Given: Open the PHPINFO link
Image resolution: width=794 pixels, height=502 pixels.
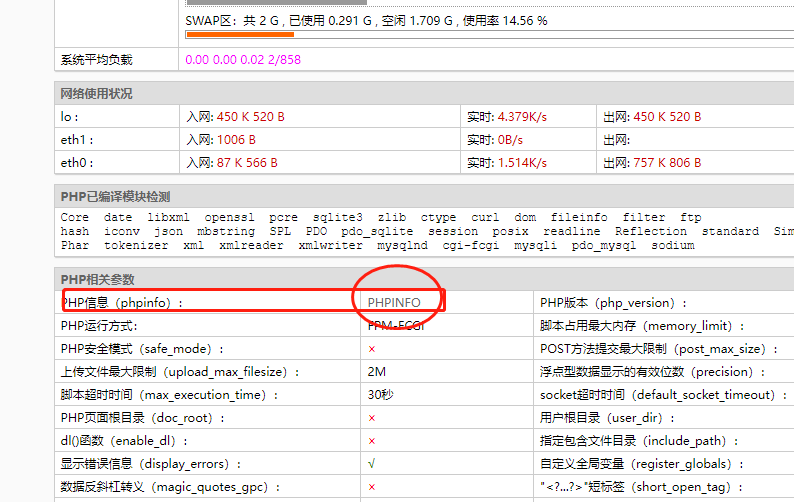Looking at the screenshot, I should click(x=394, y=302).
